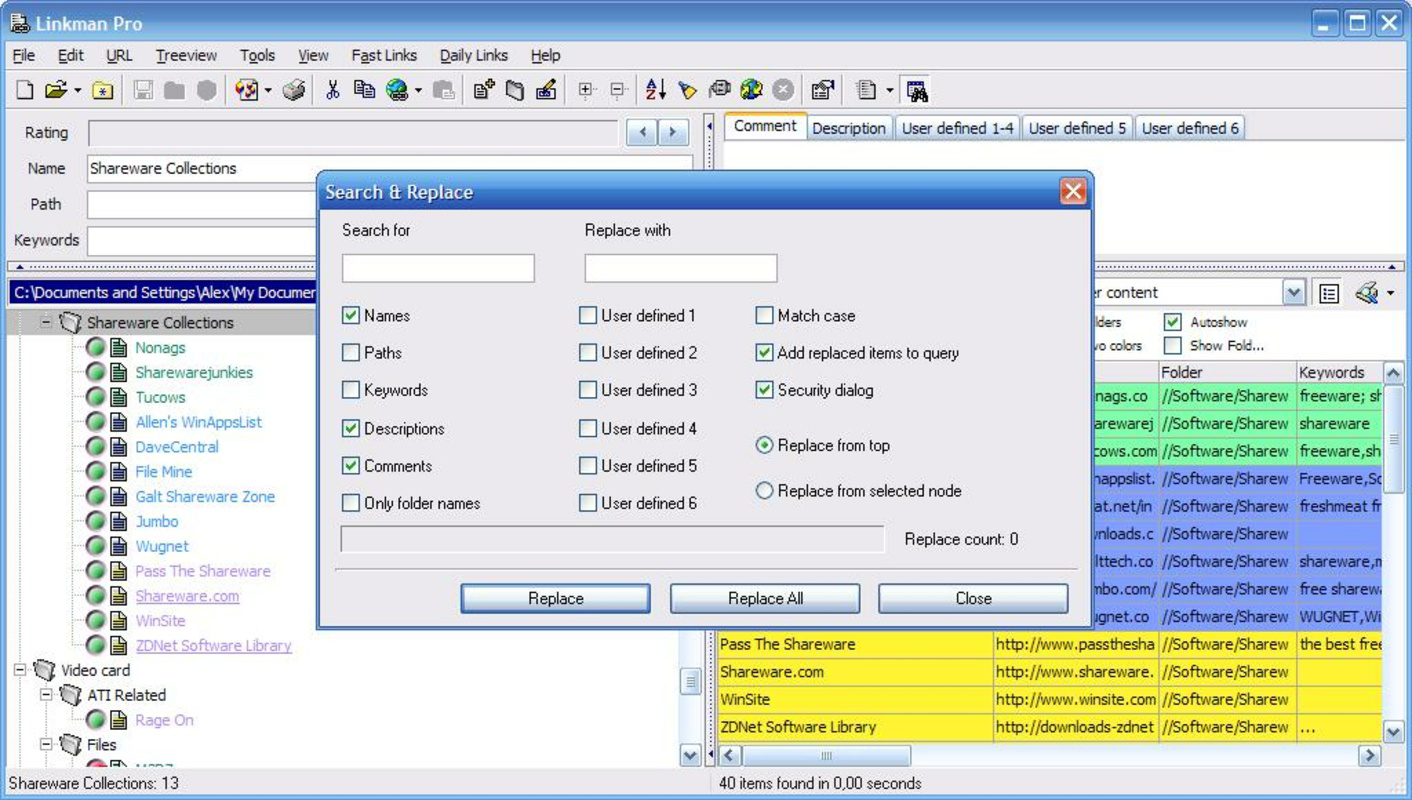This screenshot has height=800, width=1412.
Task: Open the Treeview menu
Action: [186, 56]
